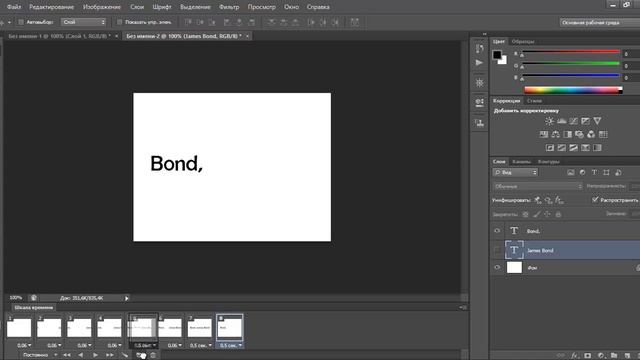Add a Hue/Saturation adjustment

click(x=544, y=134)
